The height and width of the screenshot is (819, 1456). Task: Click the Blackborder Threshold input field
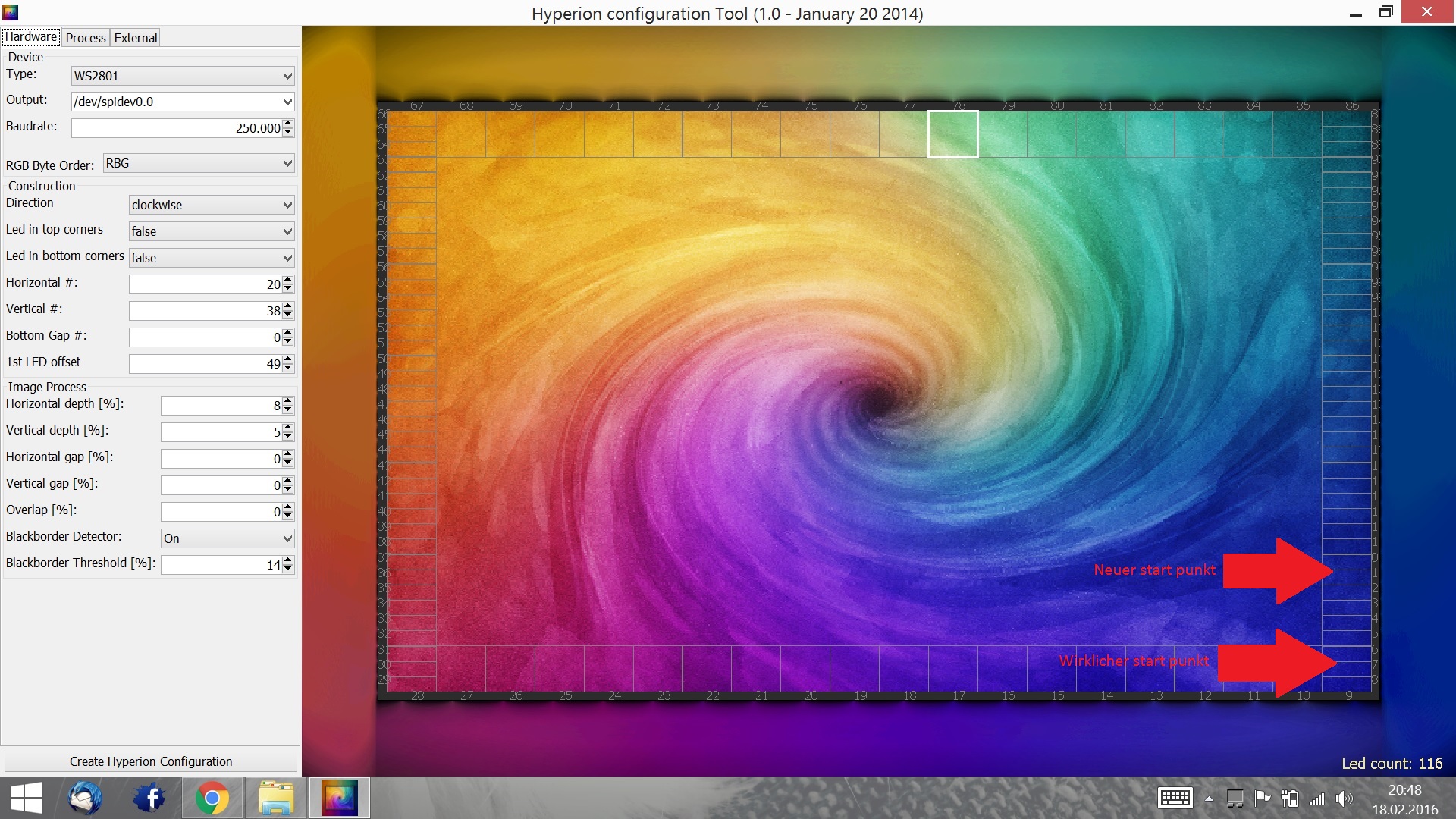221,565
